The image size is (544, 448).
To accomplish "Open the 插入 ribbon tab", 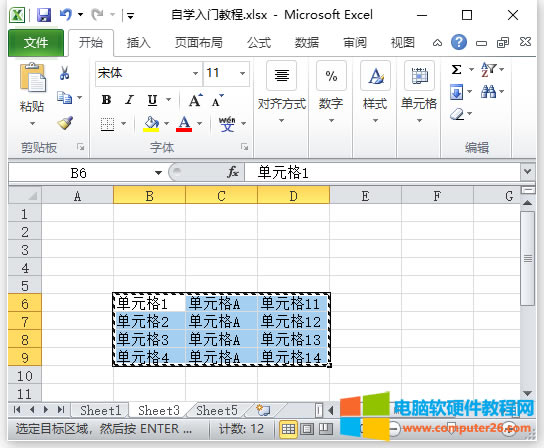I will 138,43.
